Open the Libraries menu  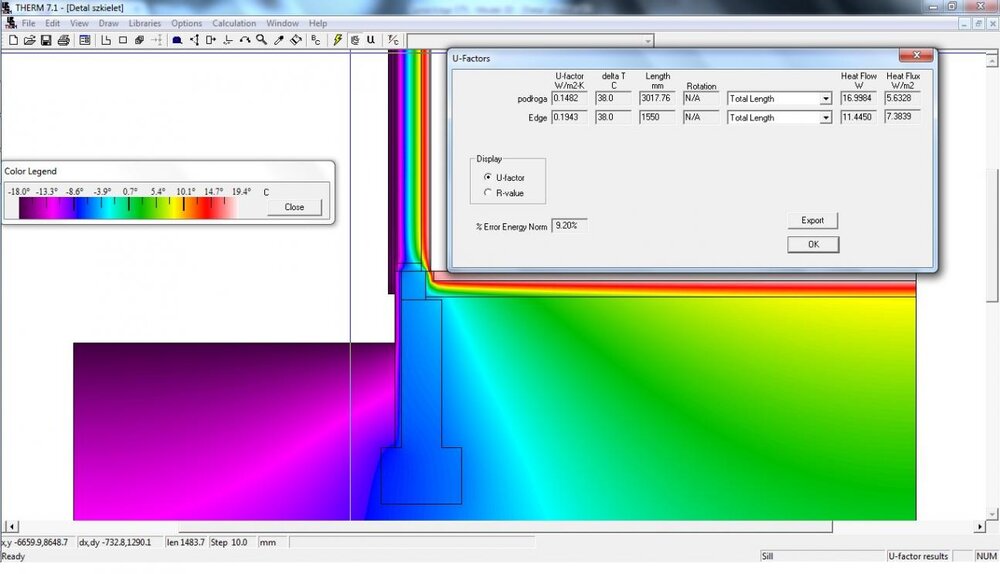pyautogui.click(x=144, y=23)
